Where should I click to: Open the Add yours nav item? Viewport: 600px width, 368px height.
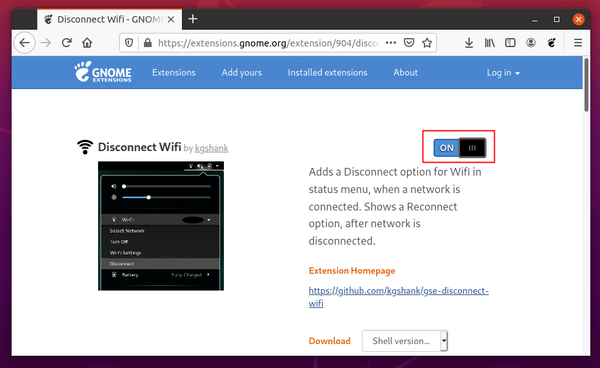point(241,73)
